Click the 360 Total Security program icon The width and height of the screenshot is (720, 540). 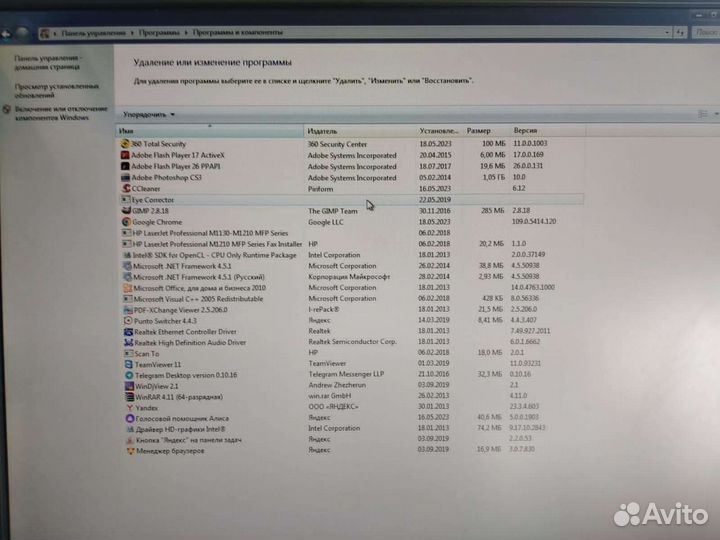pyautogui.click(x=125, y=144)
